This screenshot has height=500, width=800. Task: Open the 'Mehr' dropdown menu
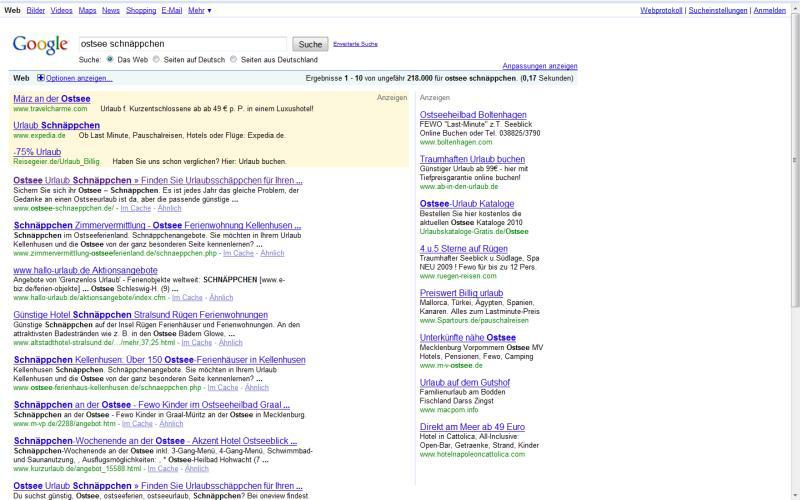199,10
